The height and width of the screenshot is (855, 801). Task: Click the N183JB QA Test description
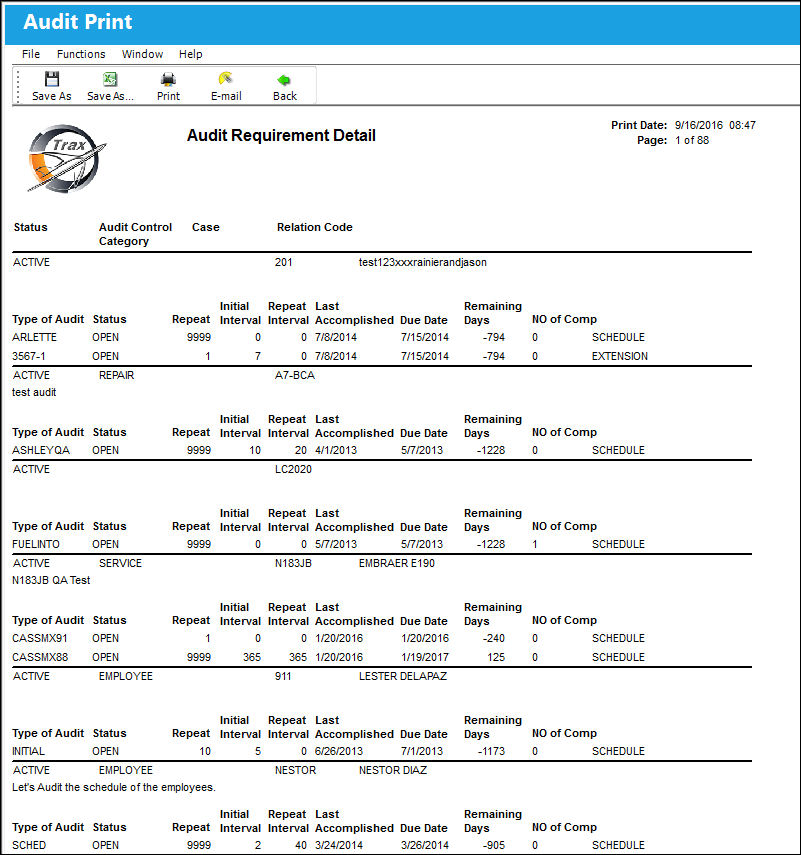tap(51, 580)
